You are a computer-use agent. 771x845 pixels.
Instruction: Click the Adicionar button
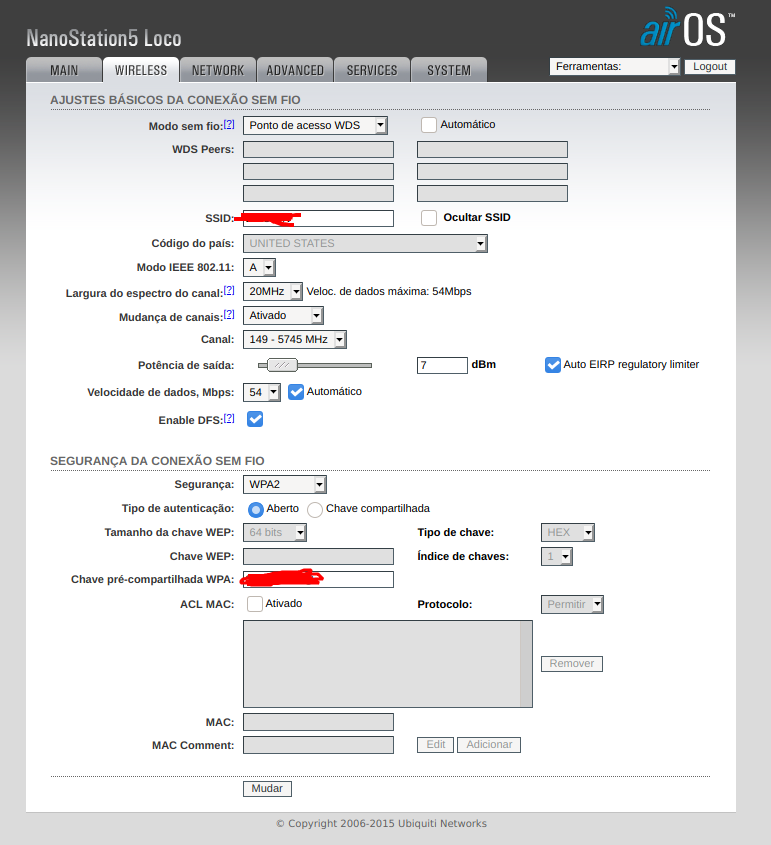(489, 745)
